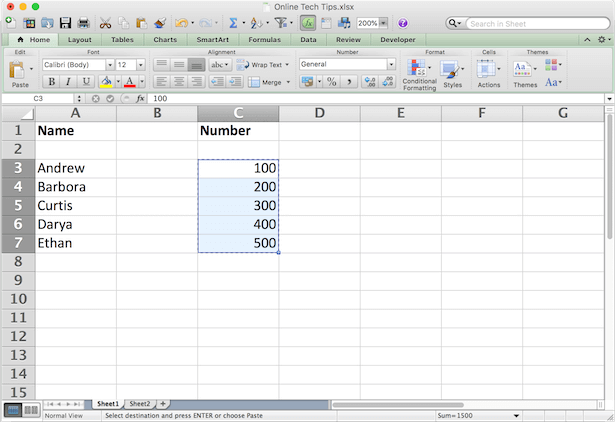
Task: Toggle Underline formatting
Action: [x=86, y=82]
